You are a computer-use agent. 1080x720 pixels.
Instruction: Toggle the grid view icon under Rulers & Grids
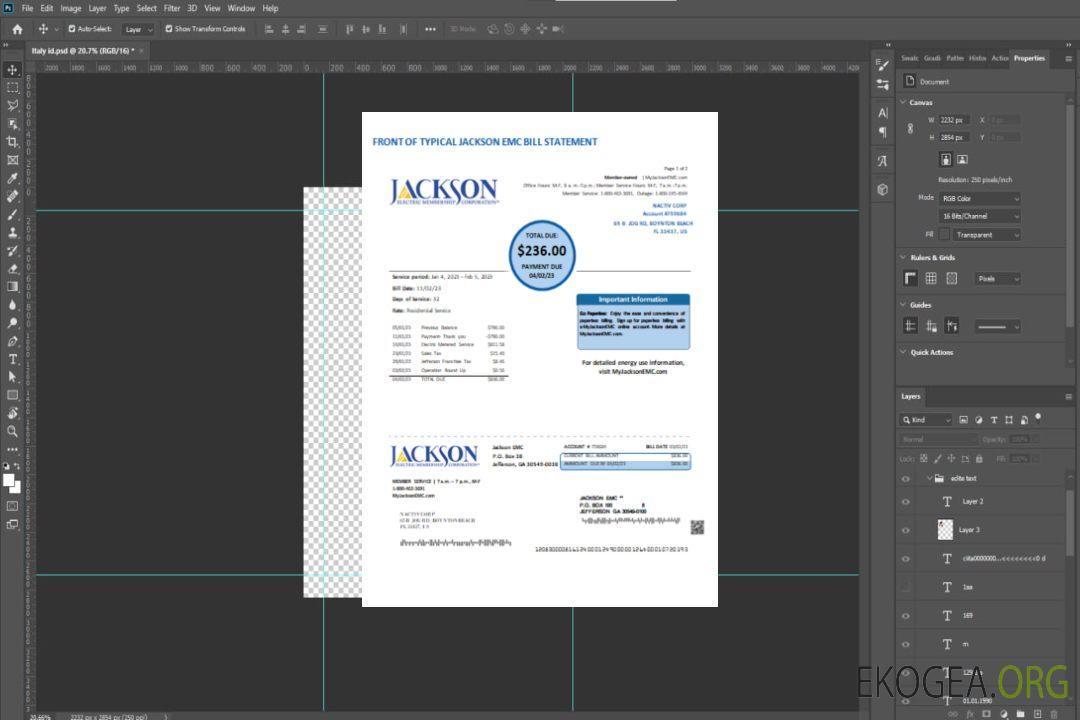931,278
